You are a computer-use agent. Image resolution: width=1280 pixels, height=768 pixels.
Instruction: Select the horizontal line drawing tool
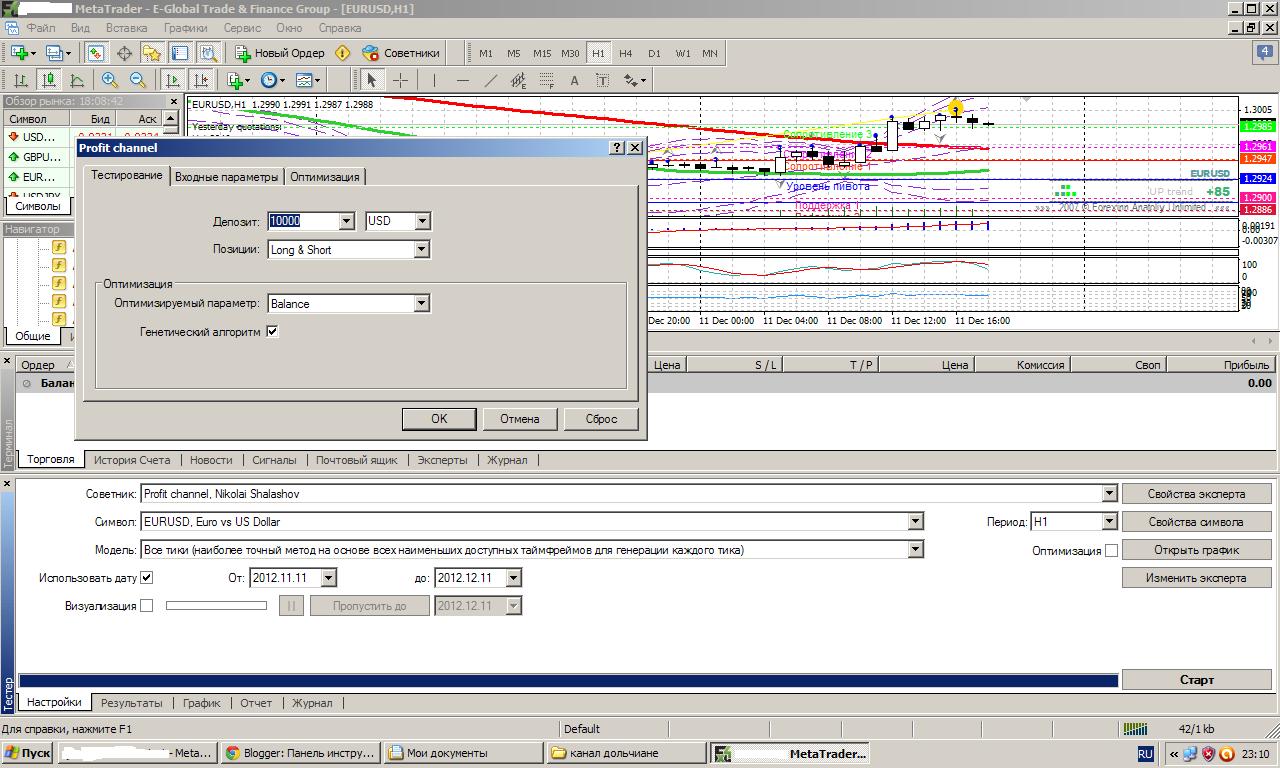pos(462,80)
